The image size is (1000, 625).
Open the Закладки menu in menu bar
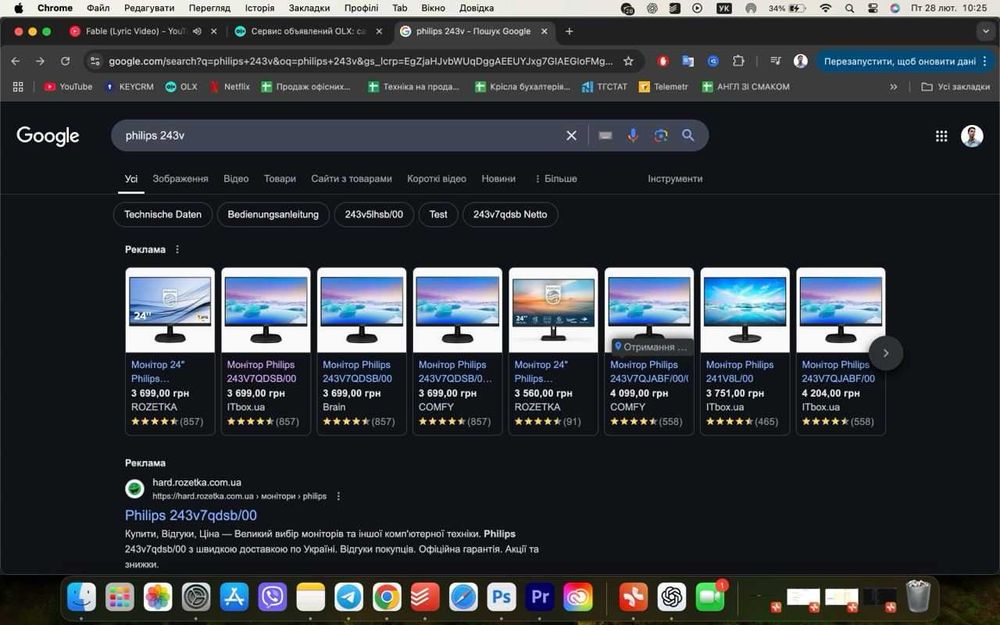[x=309, y=8]
